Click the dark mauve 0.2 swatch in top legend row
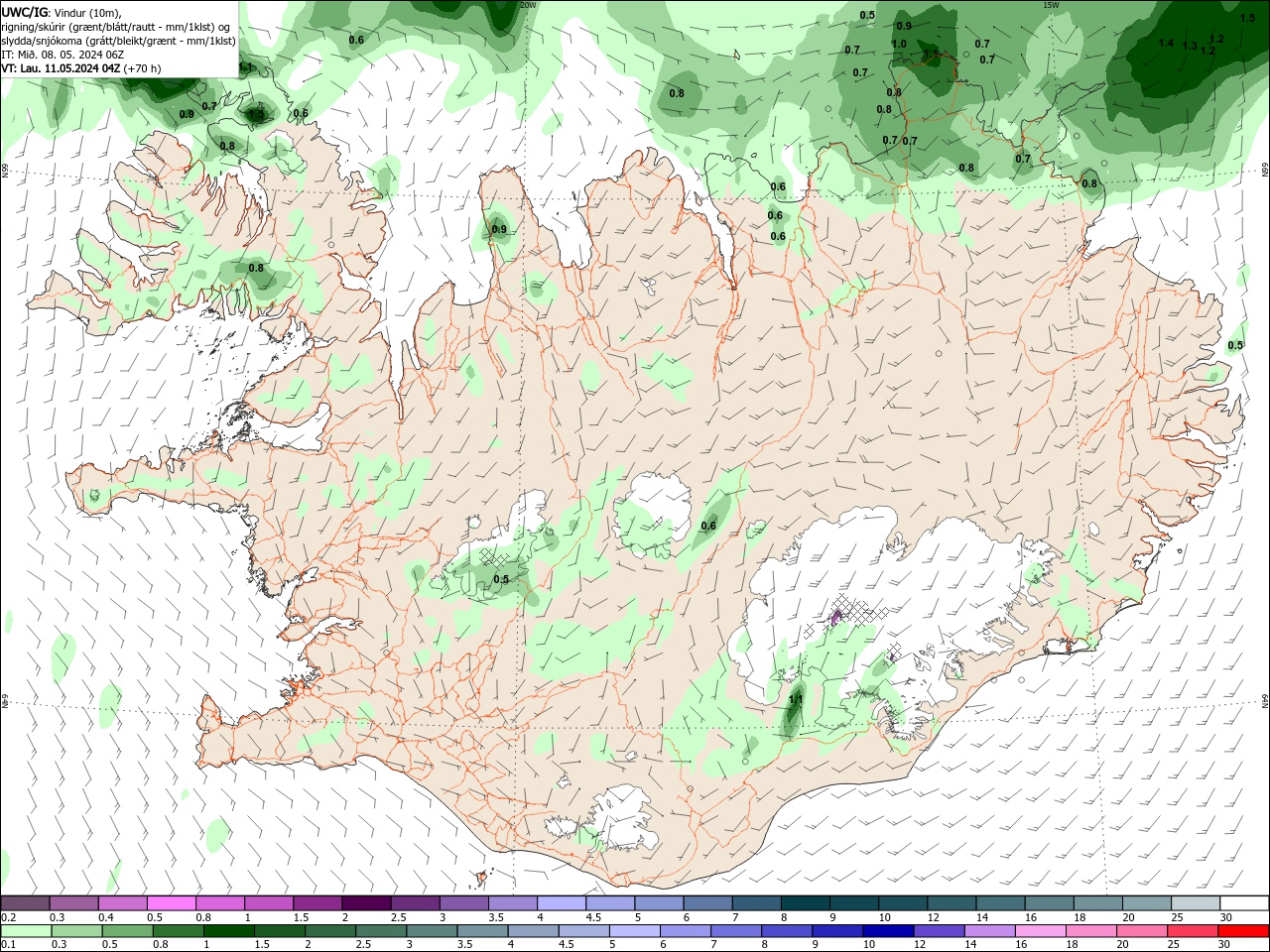The height and width of the screenshot is (952, 1270). pyautogui.click(x=26, y=903)
